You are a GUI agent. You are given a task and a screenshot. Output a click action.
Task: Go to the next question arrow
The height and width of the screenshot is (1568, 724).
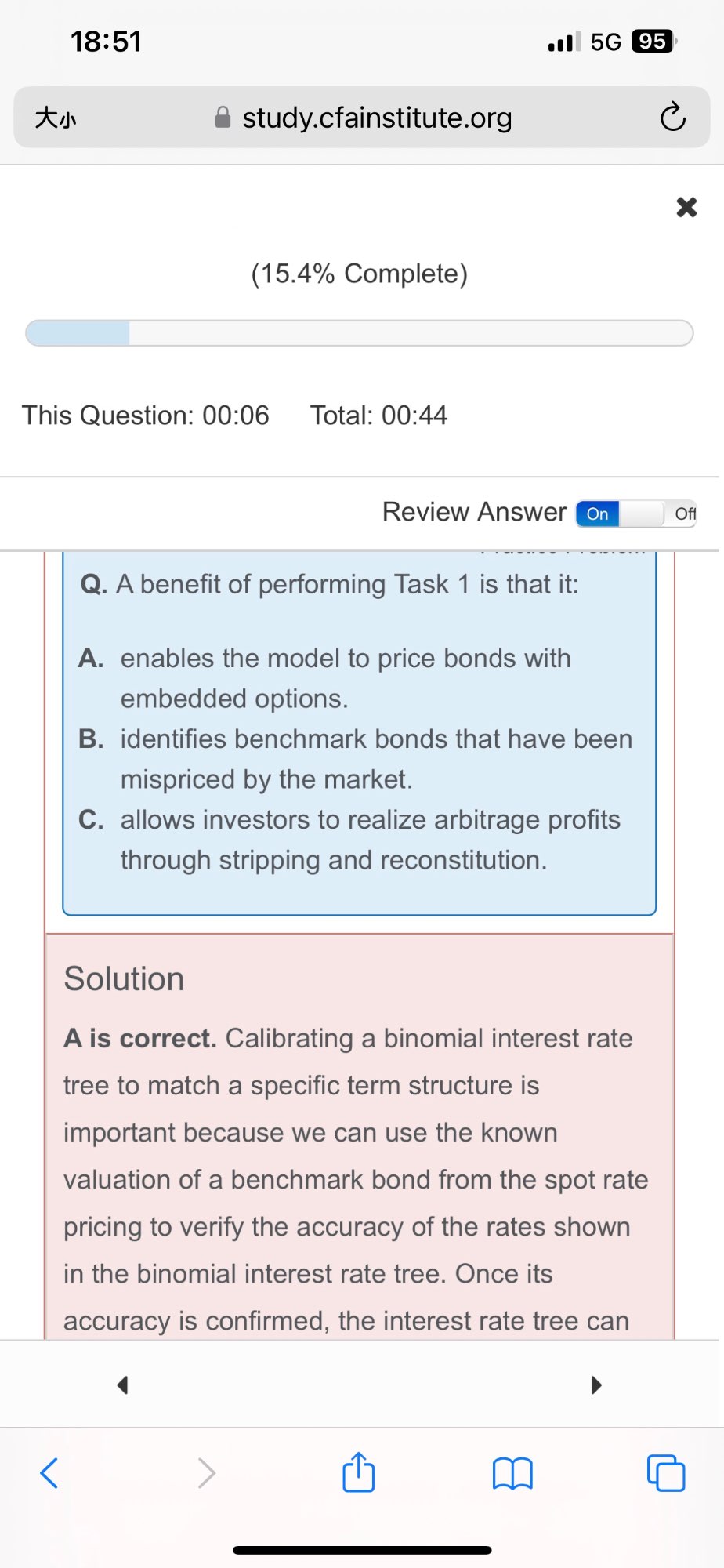tap(596, 1385)
